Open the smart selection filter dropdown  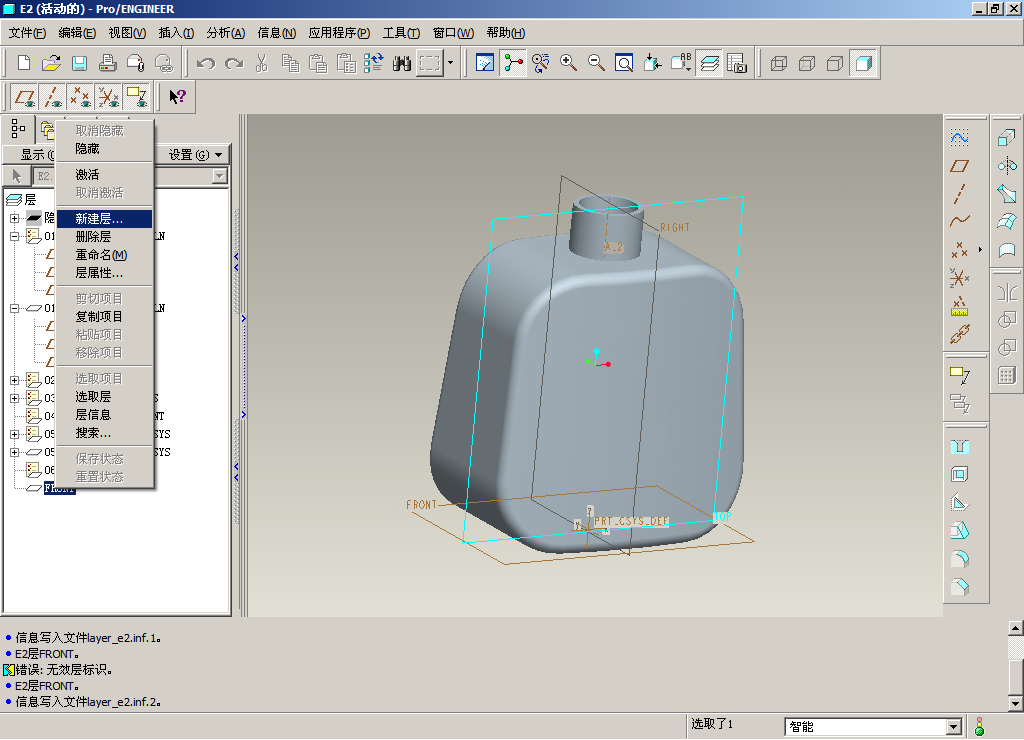953,726
